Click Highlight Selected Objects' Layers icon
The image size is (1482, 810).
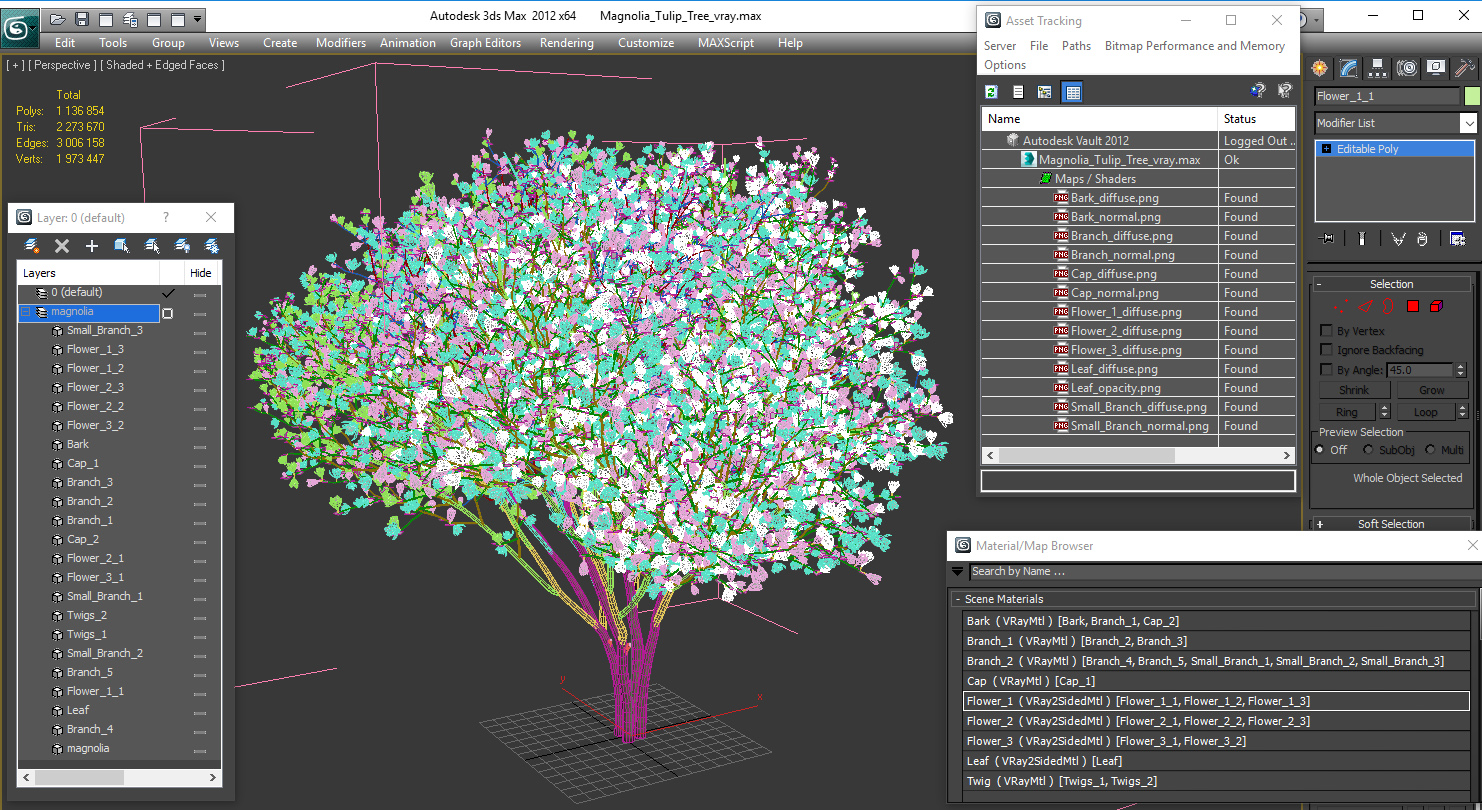pyautogui.click(x=152, y=245)
